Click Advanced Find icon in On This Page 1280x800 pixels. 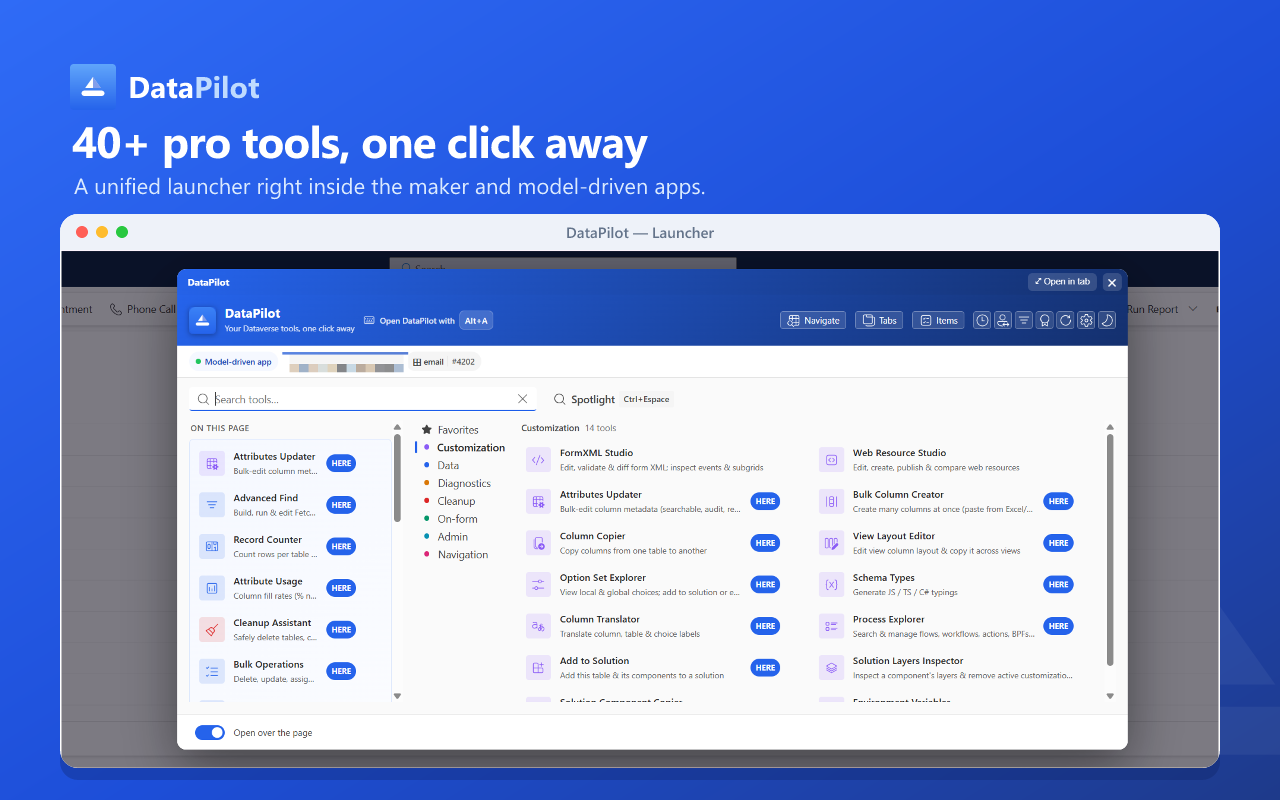(x=212, y=505)
